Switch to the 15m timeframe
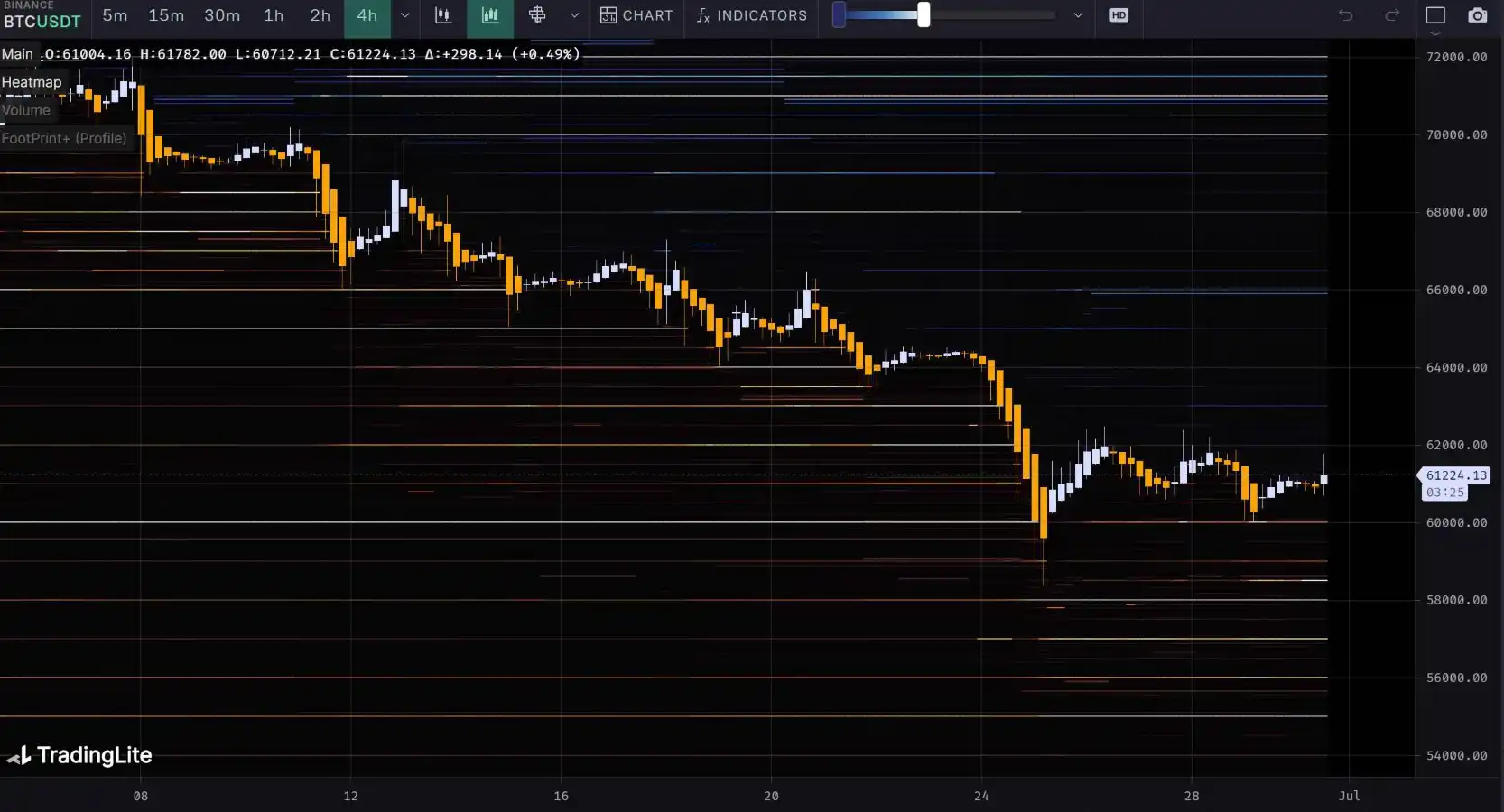Screen dimensions: 1504x812 pyautogui.click(x=166, y=15)
